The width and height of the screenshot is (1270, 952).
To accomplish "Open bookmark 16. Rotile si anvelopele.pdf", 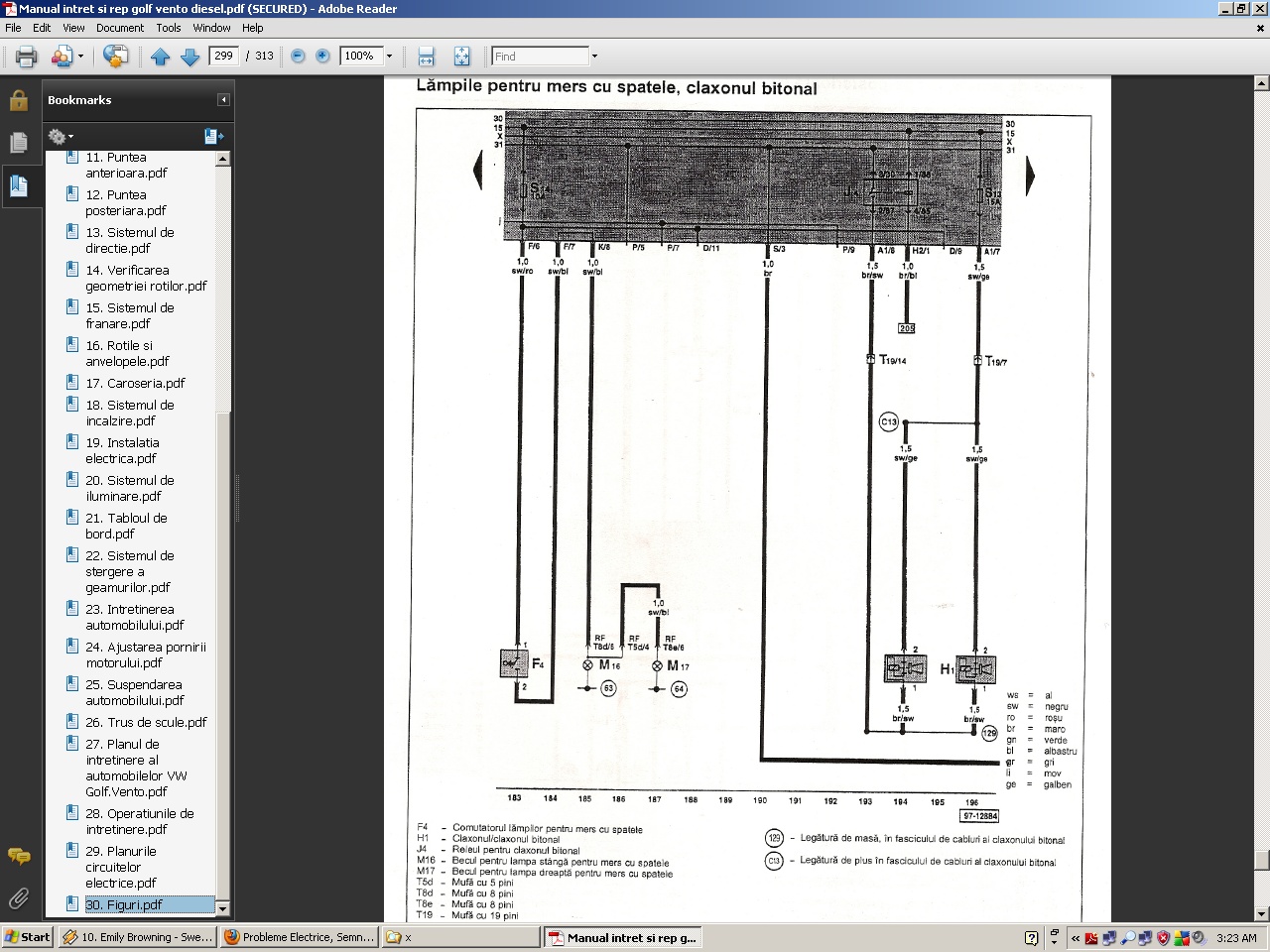I will [x=127, y=353].
